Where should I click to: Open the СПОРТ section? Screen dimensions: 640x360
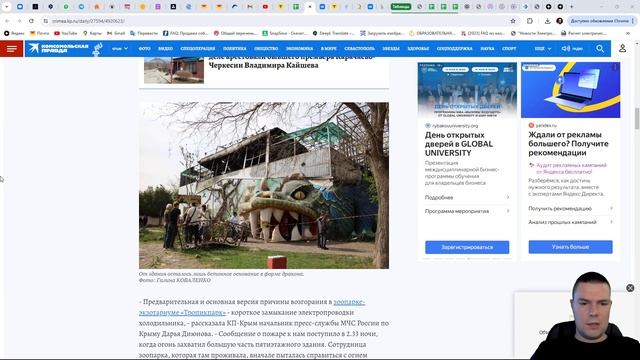[509, 49]
